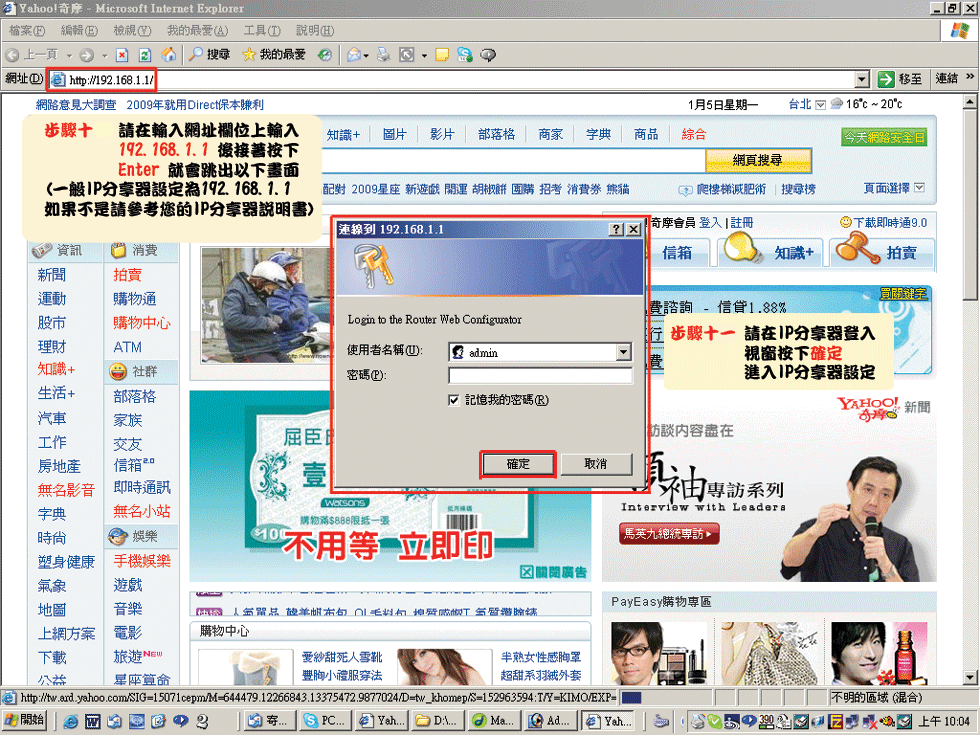Select the 字典 dictionary search tab
This screenshot has width=980, height=735.
(598, 134)
